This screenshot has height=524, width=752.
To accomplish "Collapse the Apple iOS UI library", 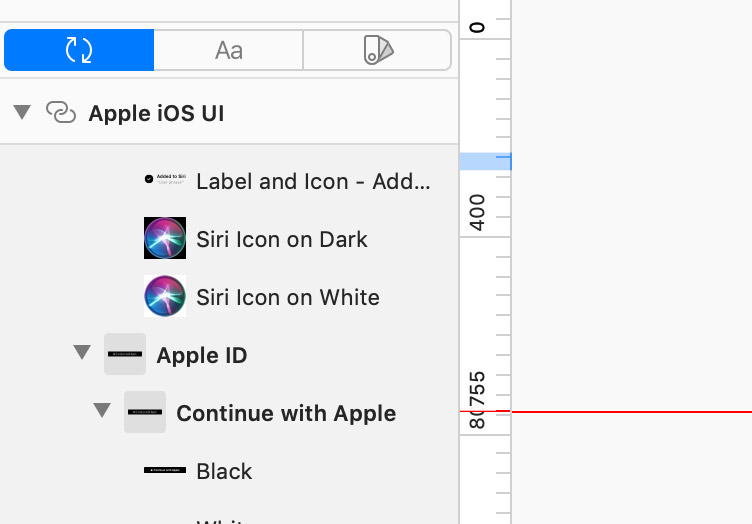I will click(x=22, y=112).
